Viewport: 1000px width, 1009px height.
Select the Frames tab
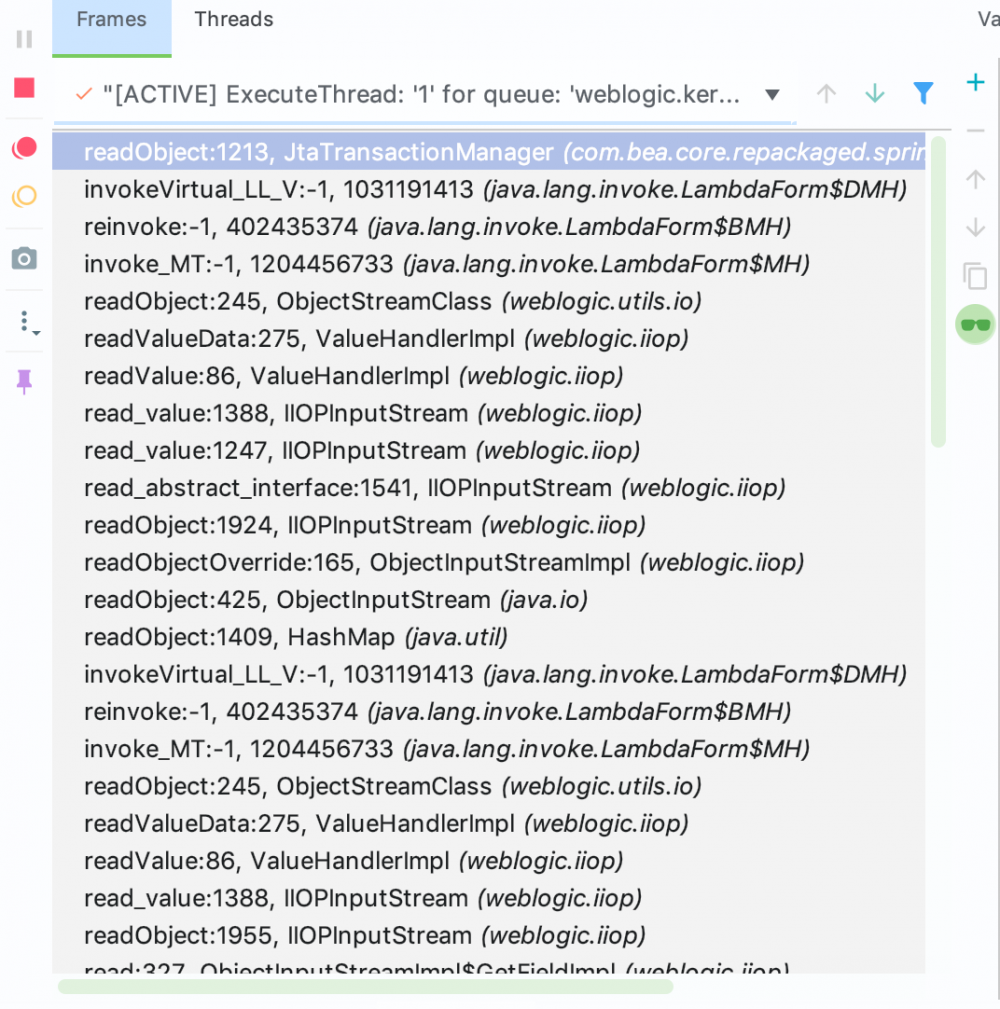pos(111,18)
